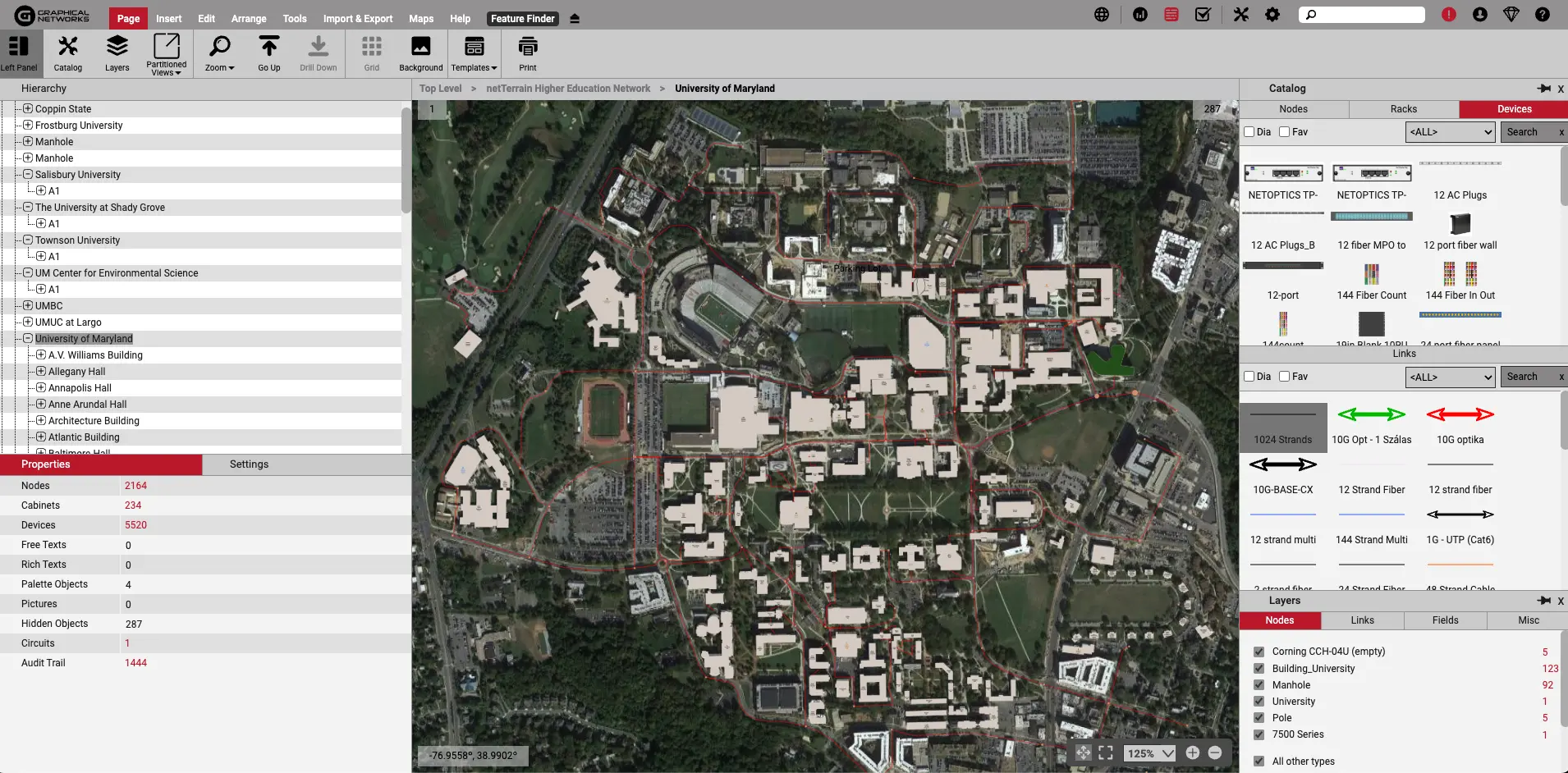Uncheck the Building_University layer

pyautogui.click(x=1259, y=669)
